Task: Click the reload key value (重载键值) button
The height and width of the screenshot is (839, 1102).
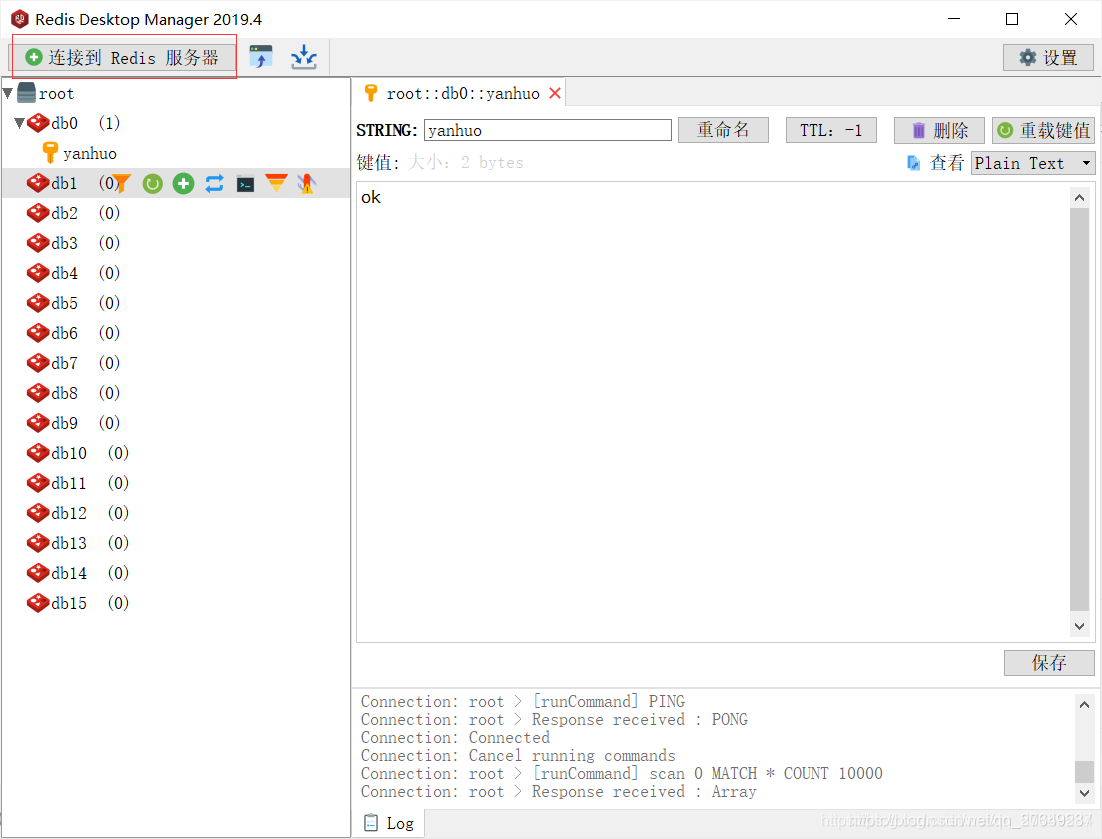Action: click(1044, 130)
